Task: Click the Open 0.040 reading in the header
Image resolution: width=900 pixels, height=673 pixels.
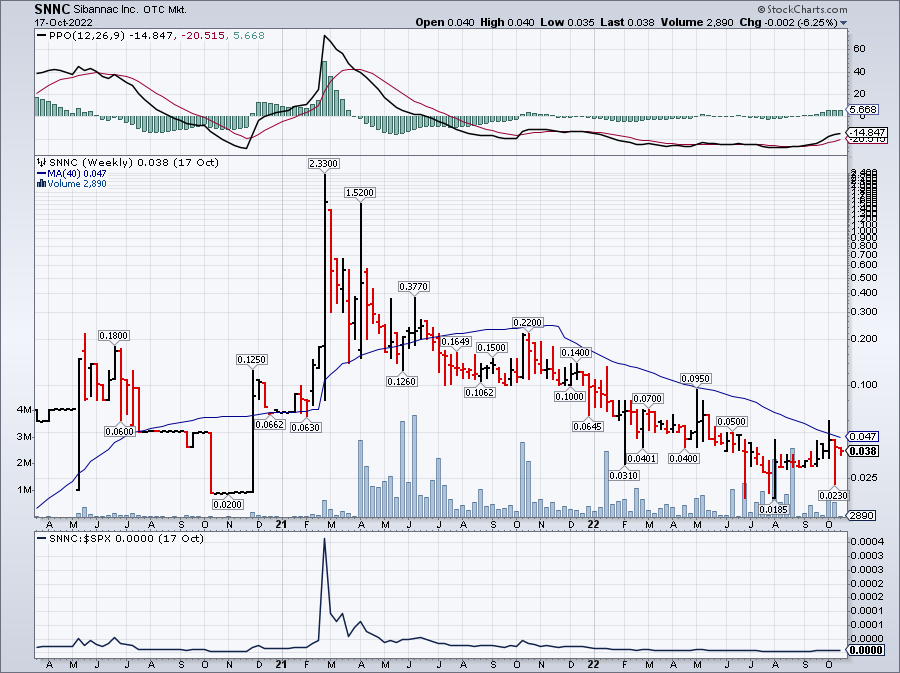Action: click(445, 22)
